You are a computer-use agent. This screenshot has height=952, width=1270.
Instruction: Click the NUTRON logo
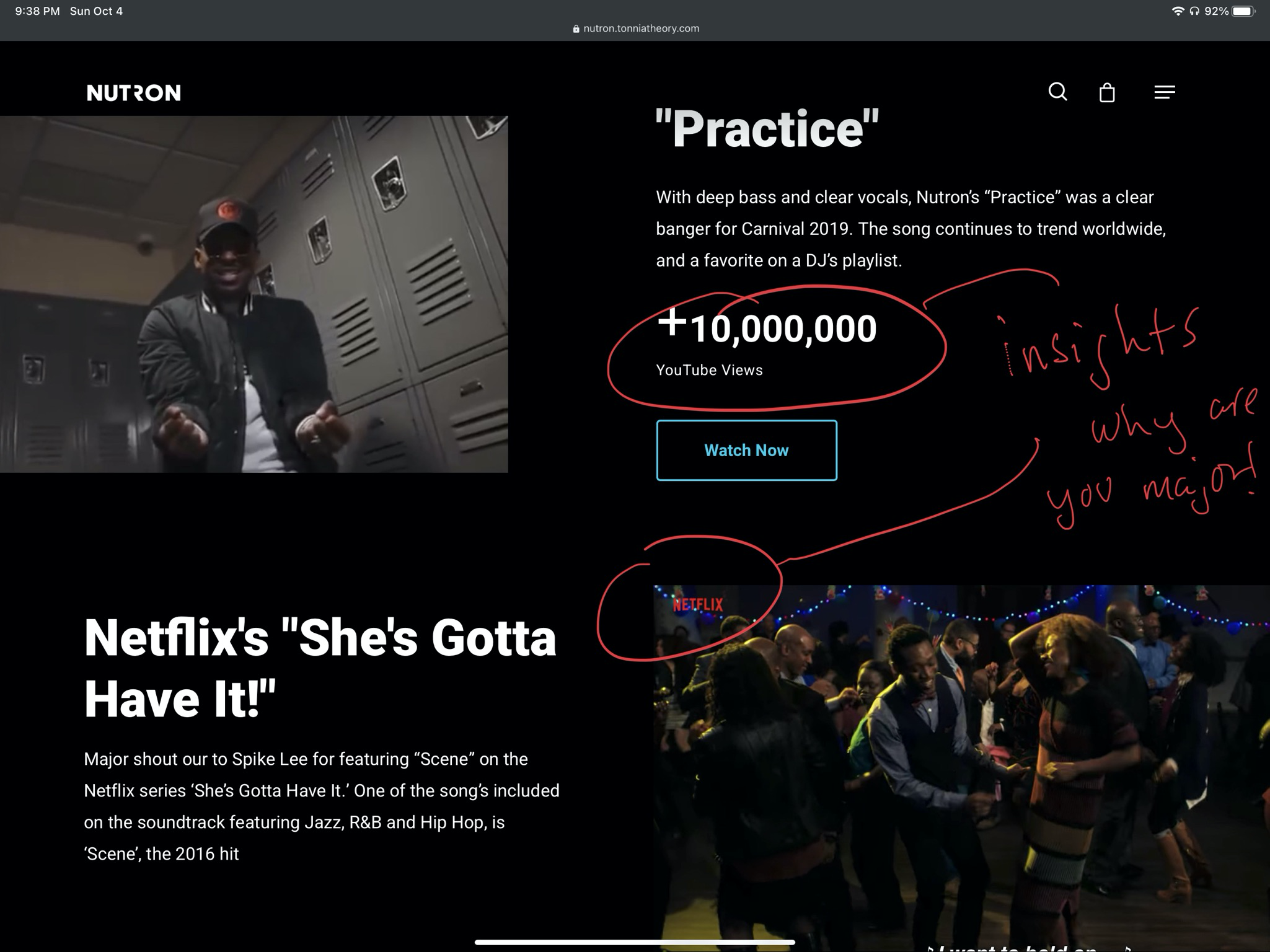point(134,93)
